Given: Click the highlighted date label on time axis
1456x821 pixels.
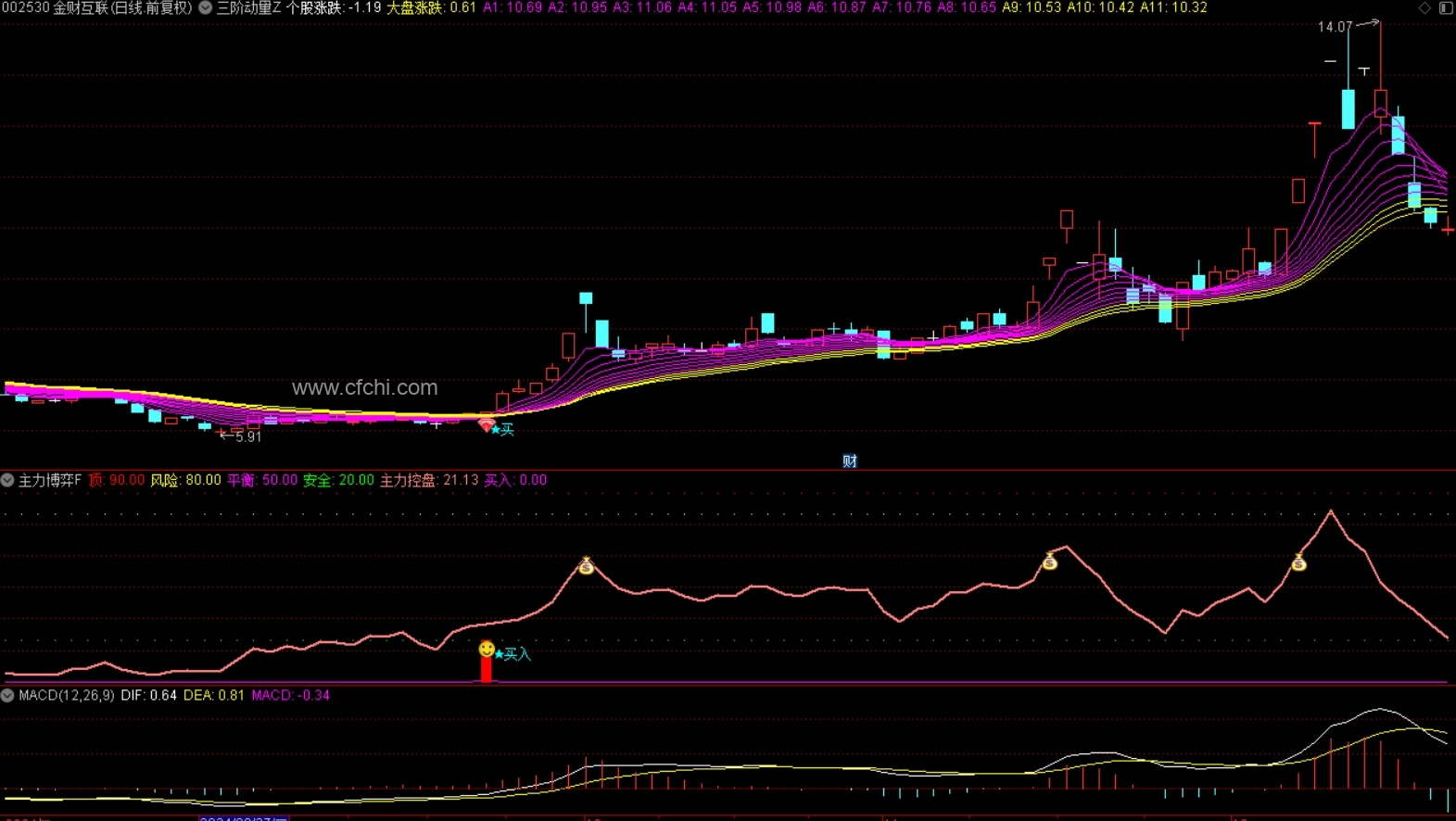Looking at the screenshot, I should 244,818.
